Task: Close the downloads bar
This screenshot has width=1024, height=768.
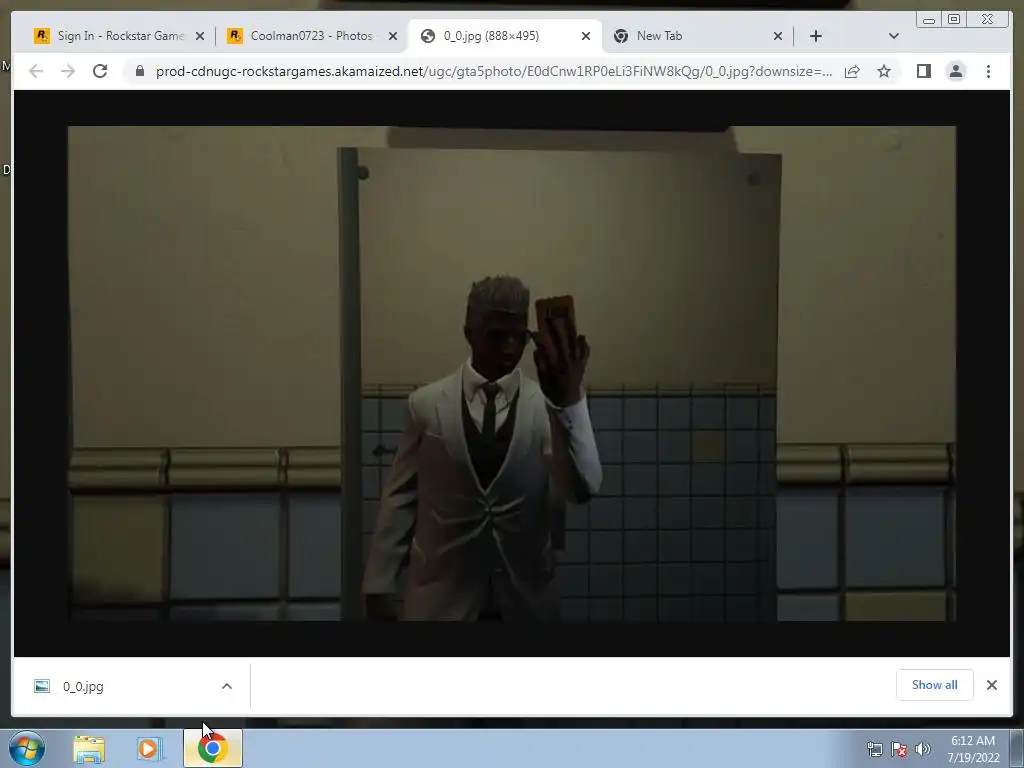Action: [x=992, y=685]
